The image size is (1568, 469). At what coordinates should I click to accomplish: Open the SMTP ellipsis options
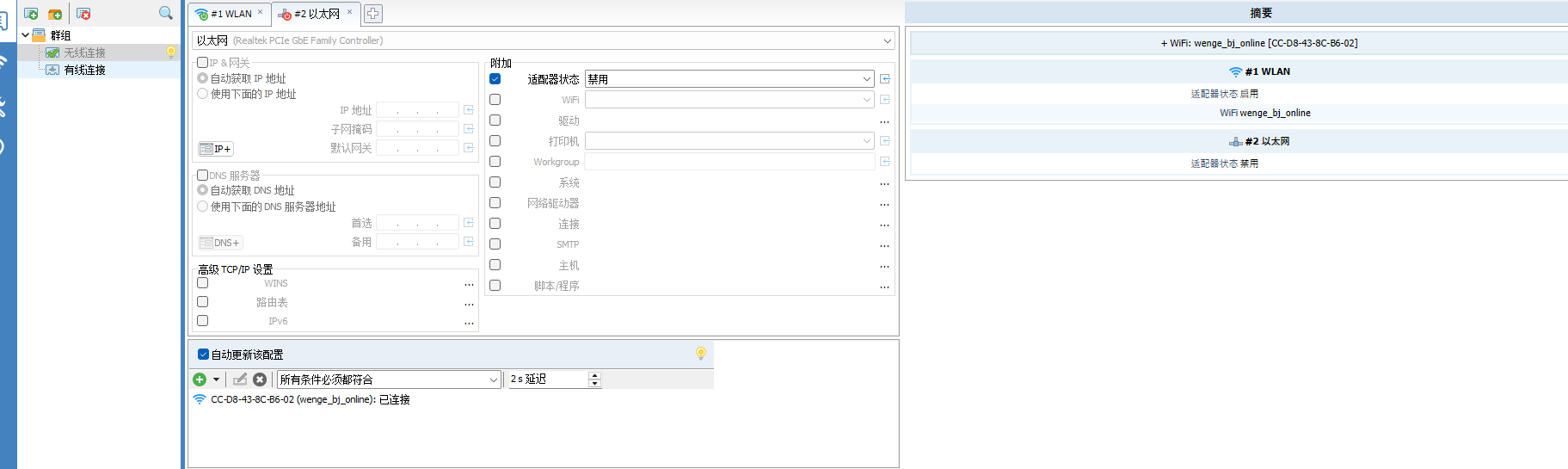click(x=884, y=245)
